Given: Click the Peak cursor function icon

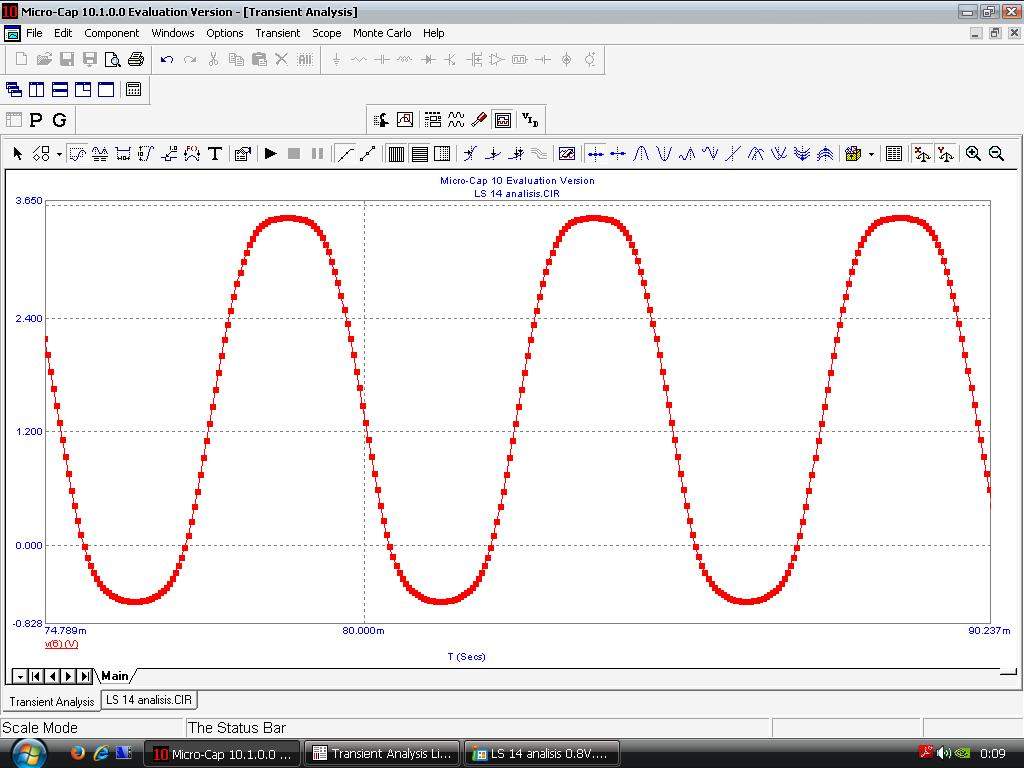Looking at the screenshot, I should [641, 153].
